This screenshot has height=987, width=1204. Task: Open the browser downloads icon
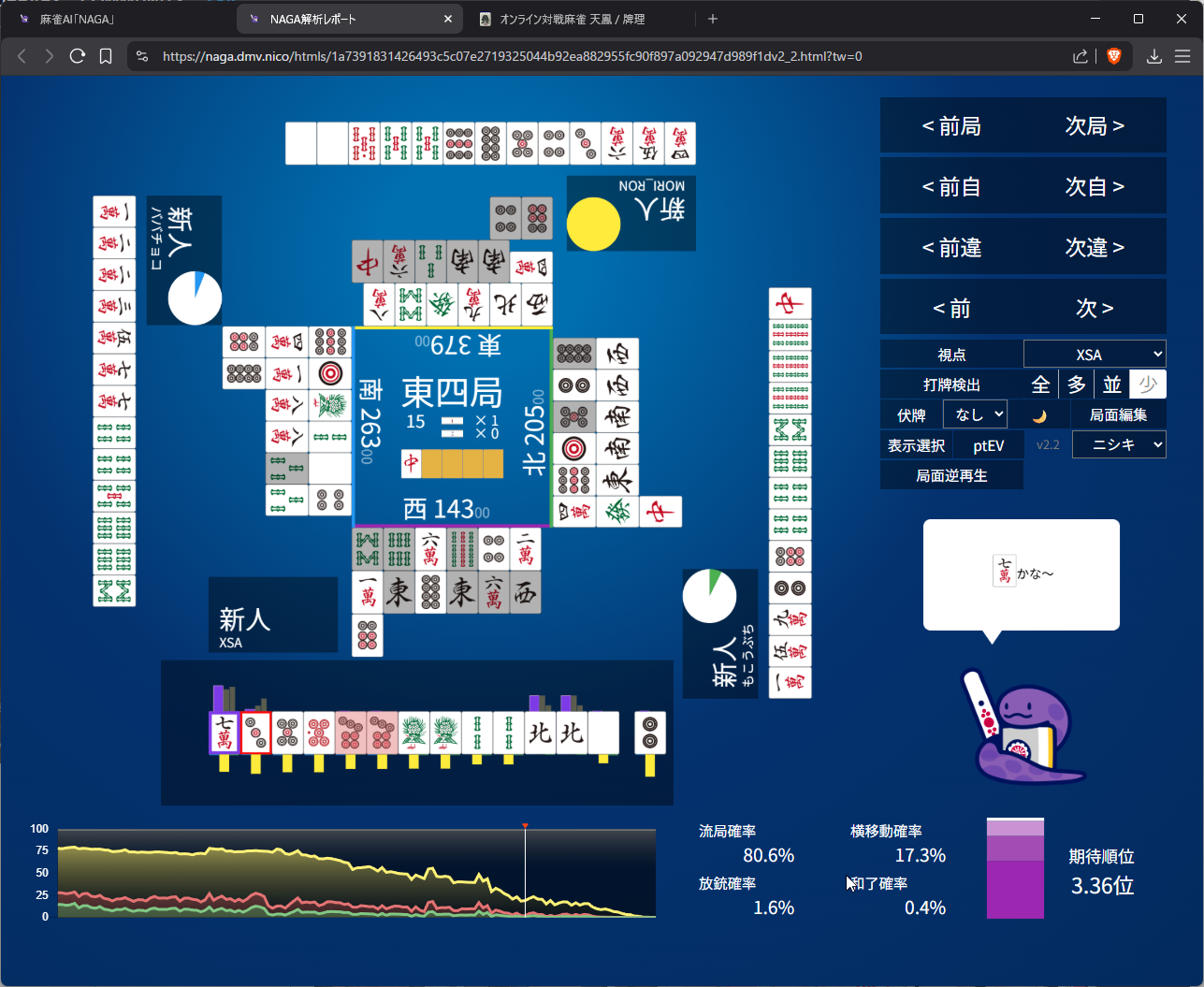[1154, 56]
